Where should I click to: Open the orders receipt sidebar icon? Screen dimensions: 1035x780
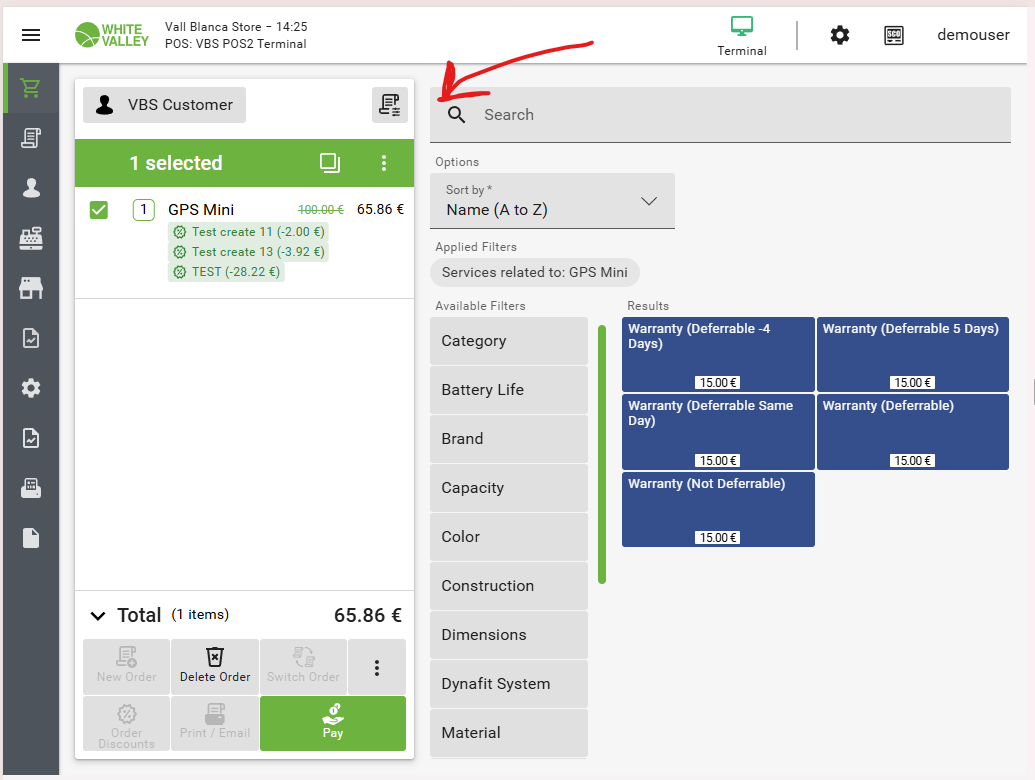30,138
